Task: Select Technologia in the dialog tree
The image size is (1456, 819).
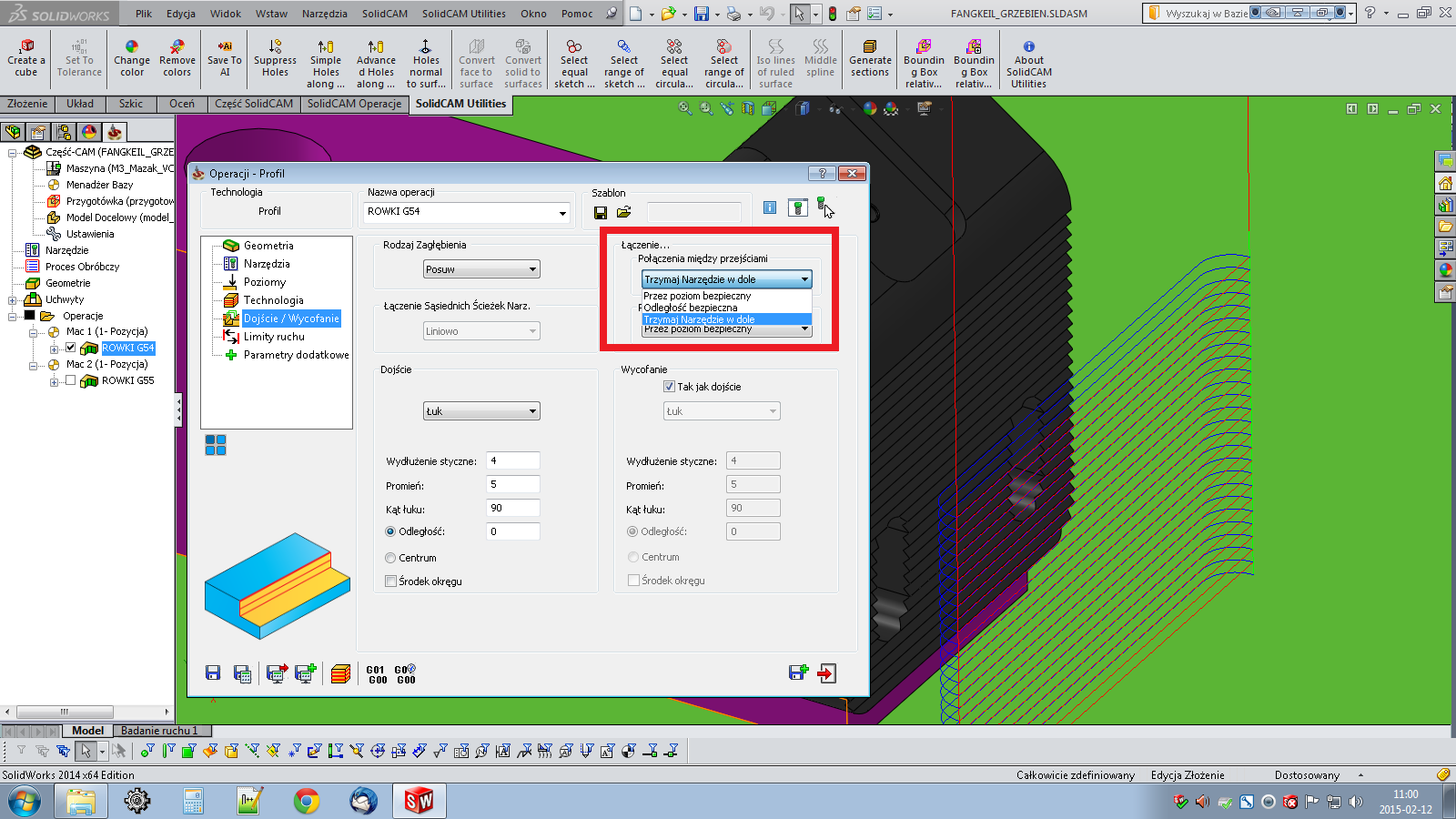Action: [274, 300]
